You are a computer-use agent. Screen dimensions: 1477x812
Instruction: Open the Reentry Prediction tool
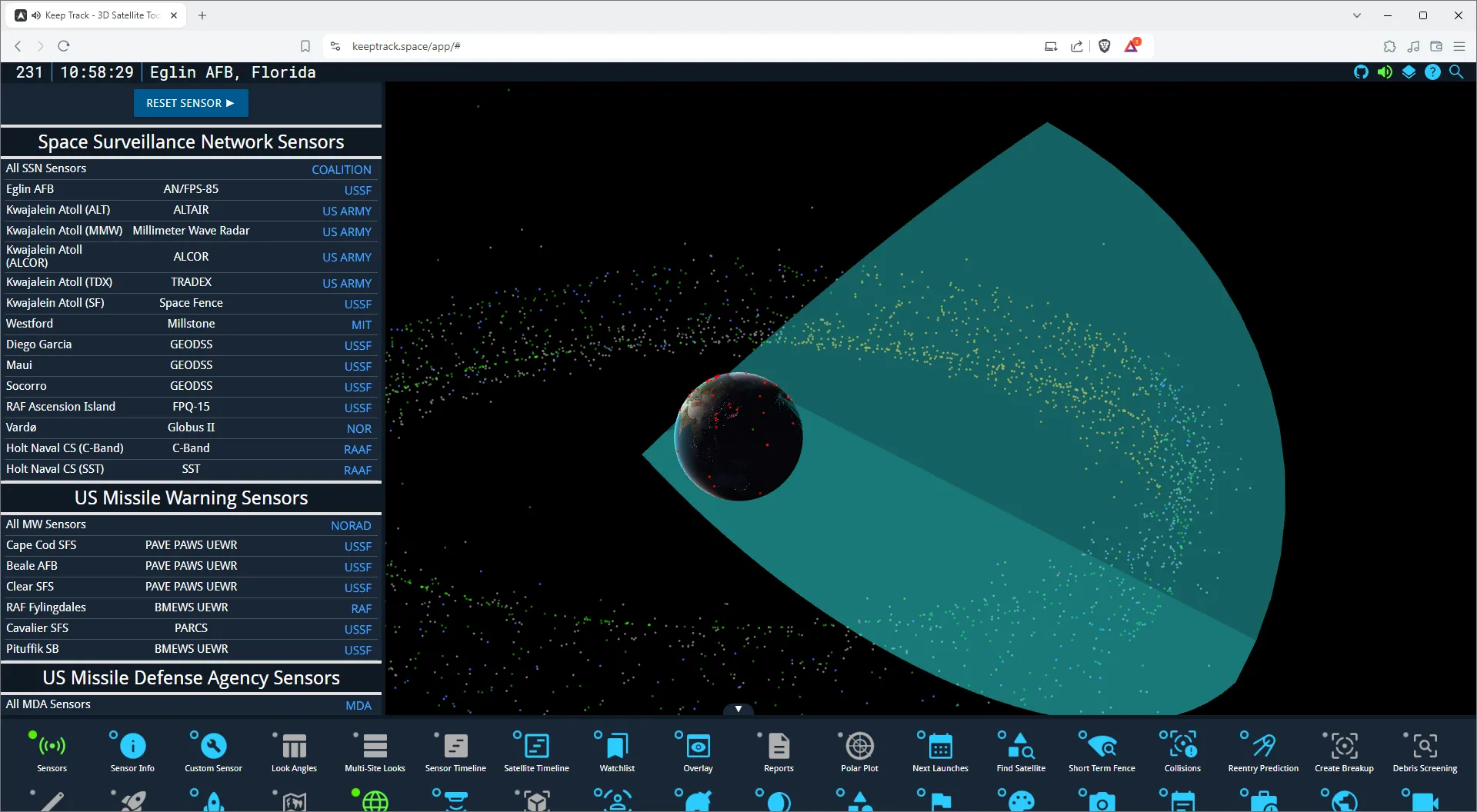[x=1263, y=751]
